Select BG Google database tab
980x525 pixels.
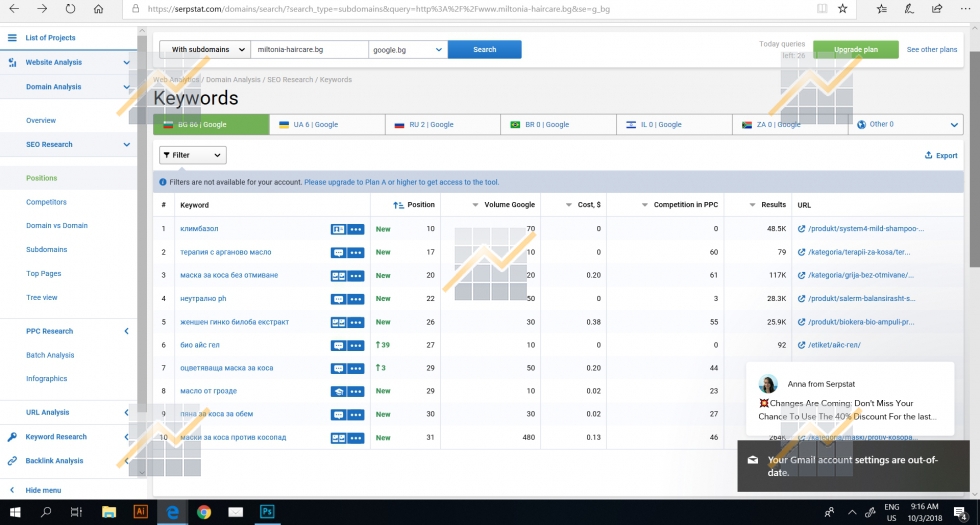click(211, 124)
